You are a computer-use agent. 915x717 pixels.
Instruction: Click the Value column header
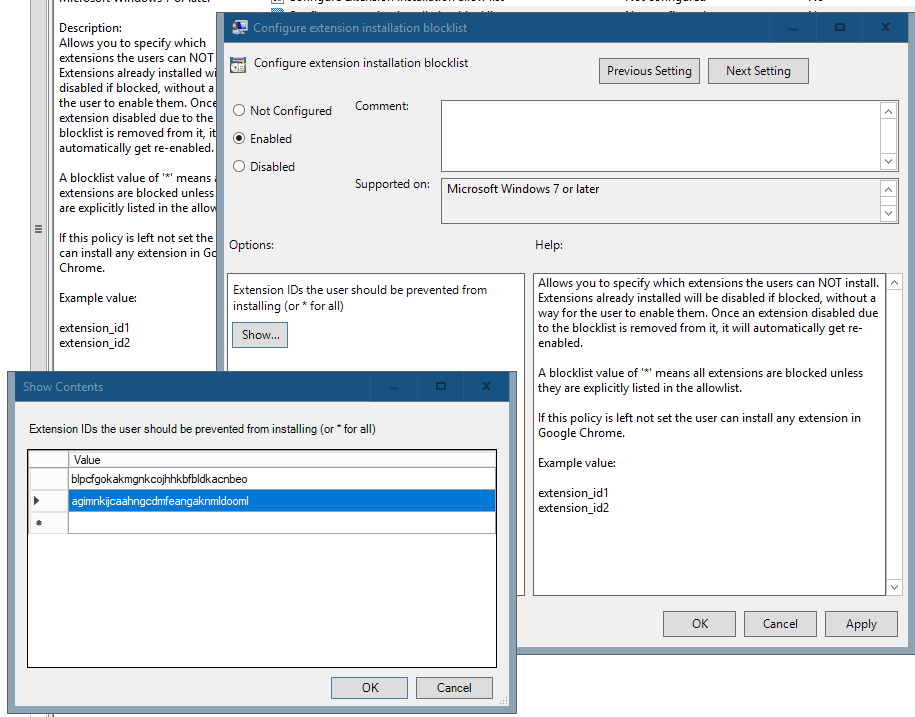tap(282, 460)
